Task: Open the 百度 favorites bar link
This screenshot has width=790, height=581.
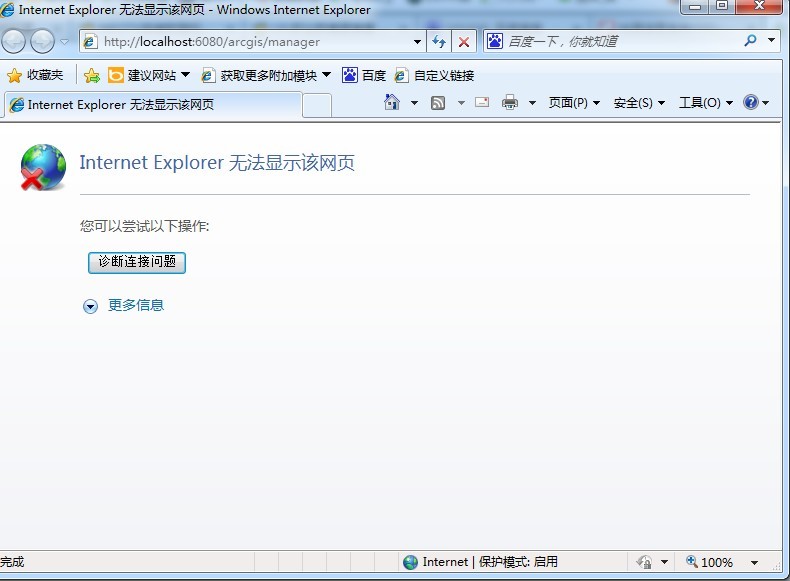Action: click(x=364, y=76)
